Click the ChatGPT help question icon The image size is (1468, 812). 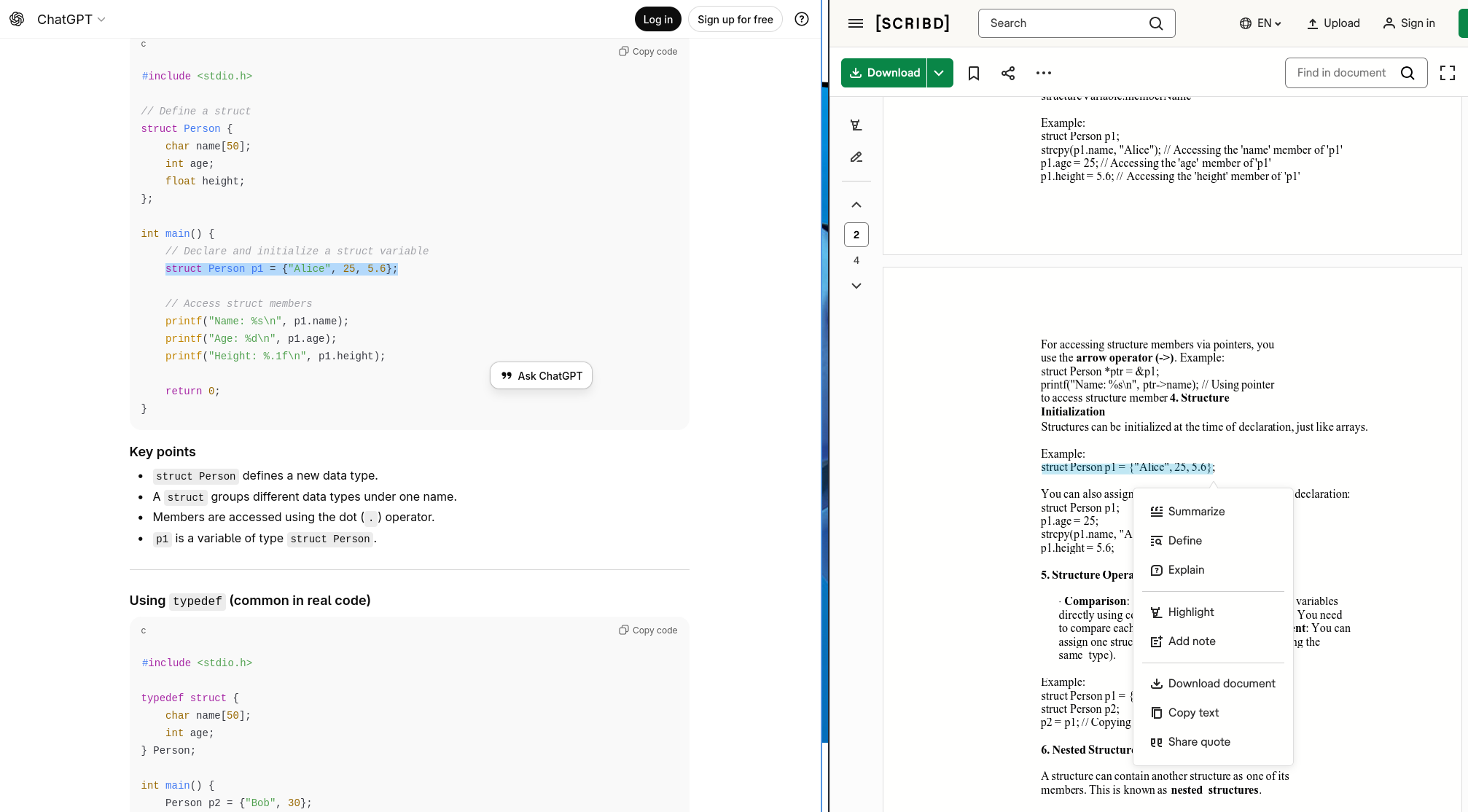click(x=801, y=20)
